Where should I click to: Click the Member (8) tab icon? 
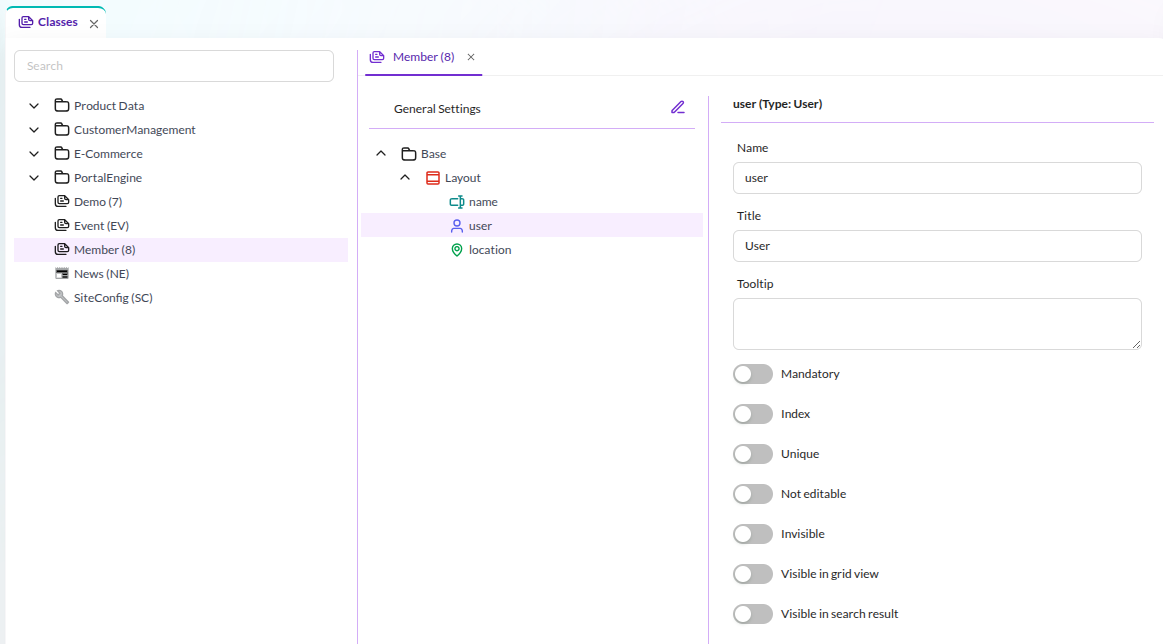(x=377, y=57)
